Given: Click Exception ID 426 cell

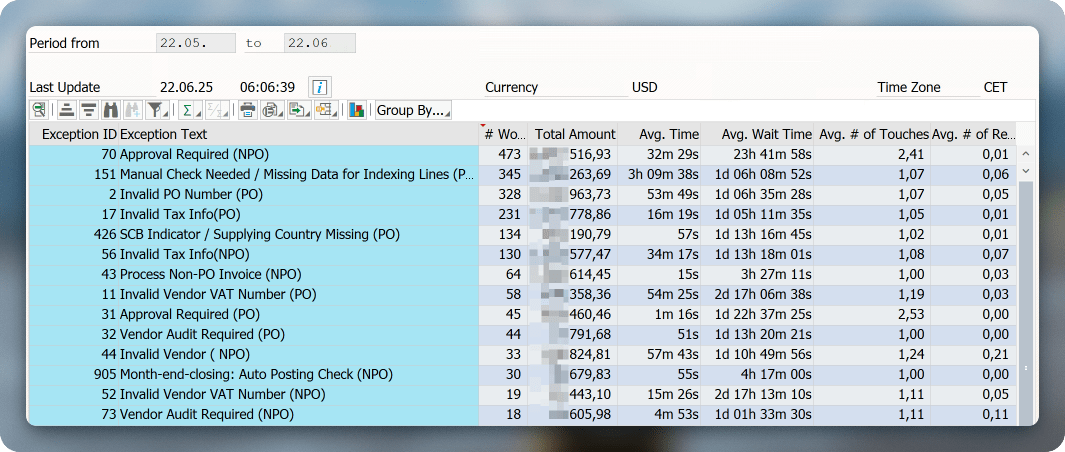Looking at the screenshot, I should click(x=75, y=234).
